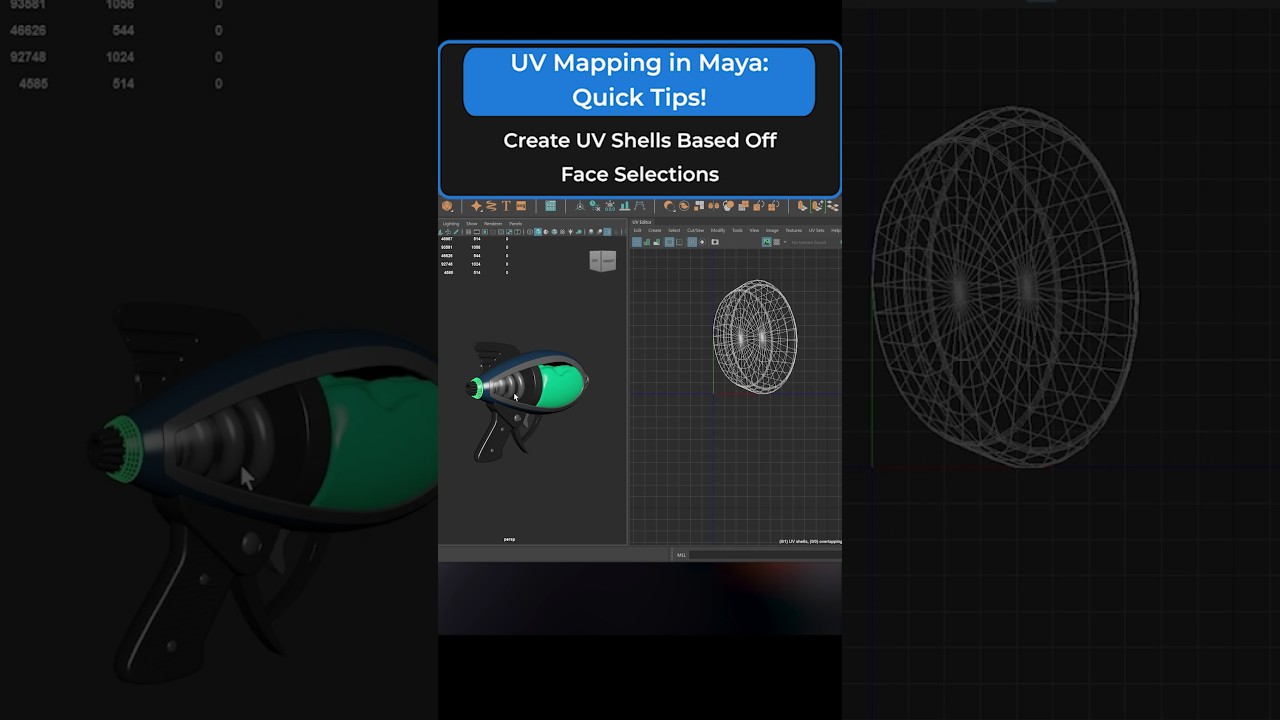Image resolution: width=1280 pixels, height=720 pixels.
Task: Toggle UV Editor wireframe display icon
Action: click(x=637, y=242)
